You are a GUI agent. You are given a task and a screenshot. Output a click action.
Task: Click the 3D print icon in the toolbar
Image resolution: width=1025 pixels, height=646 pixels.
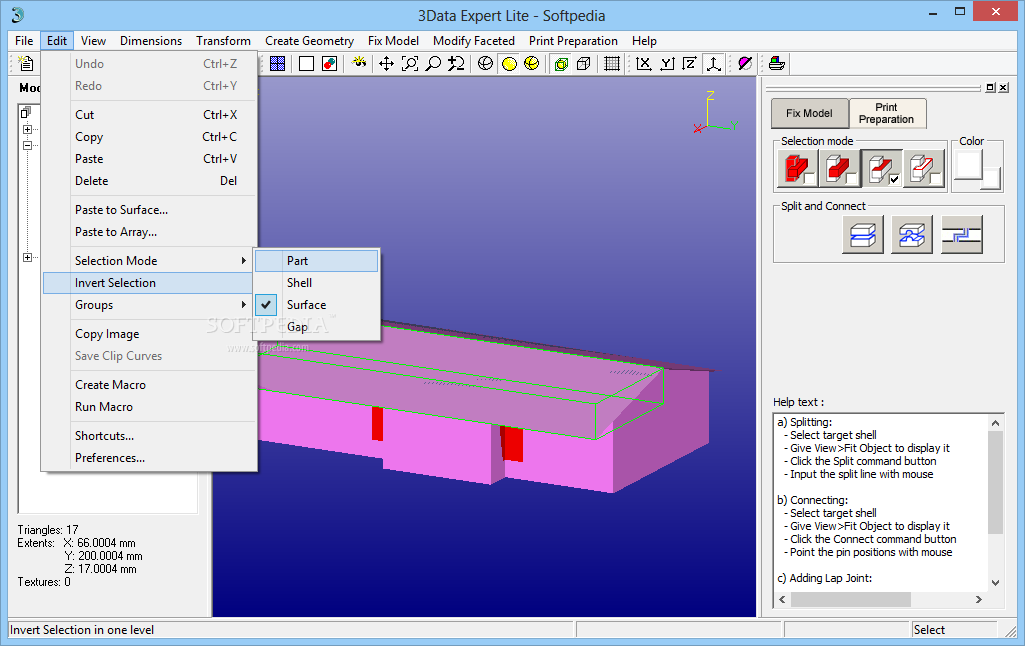776,63
